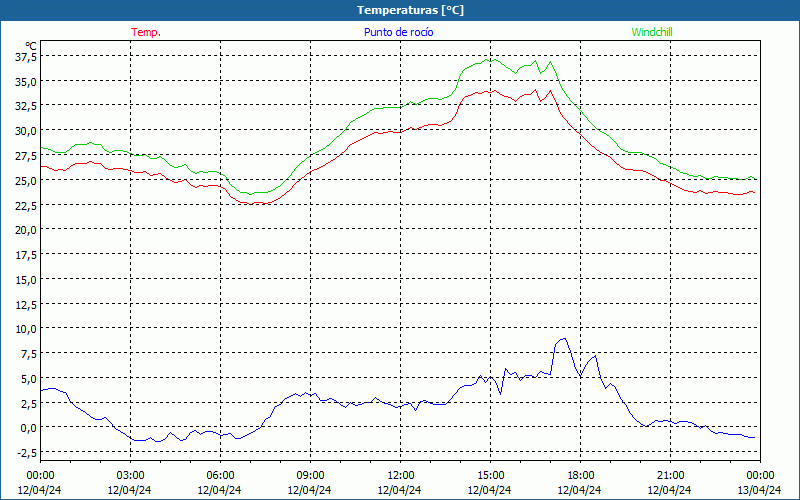Click the 06:00 time axis label

click(x=220, y=476)
